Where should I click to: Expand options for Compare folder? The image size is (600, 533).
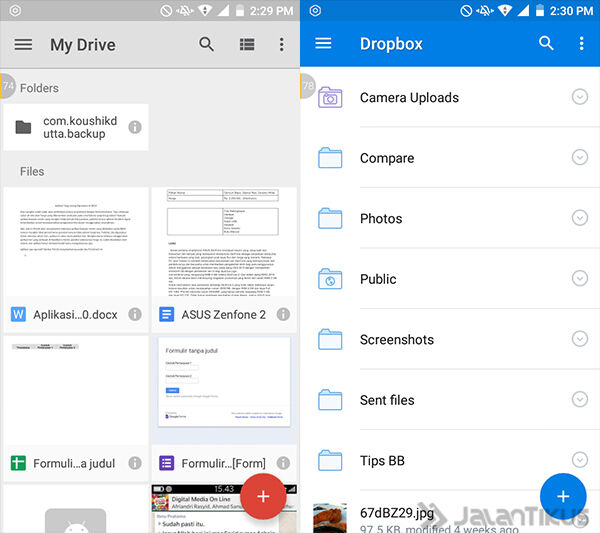pos(580,157)
